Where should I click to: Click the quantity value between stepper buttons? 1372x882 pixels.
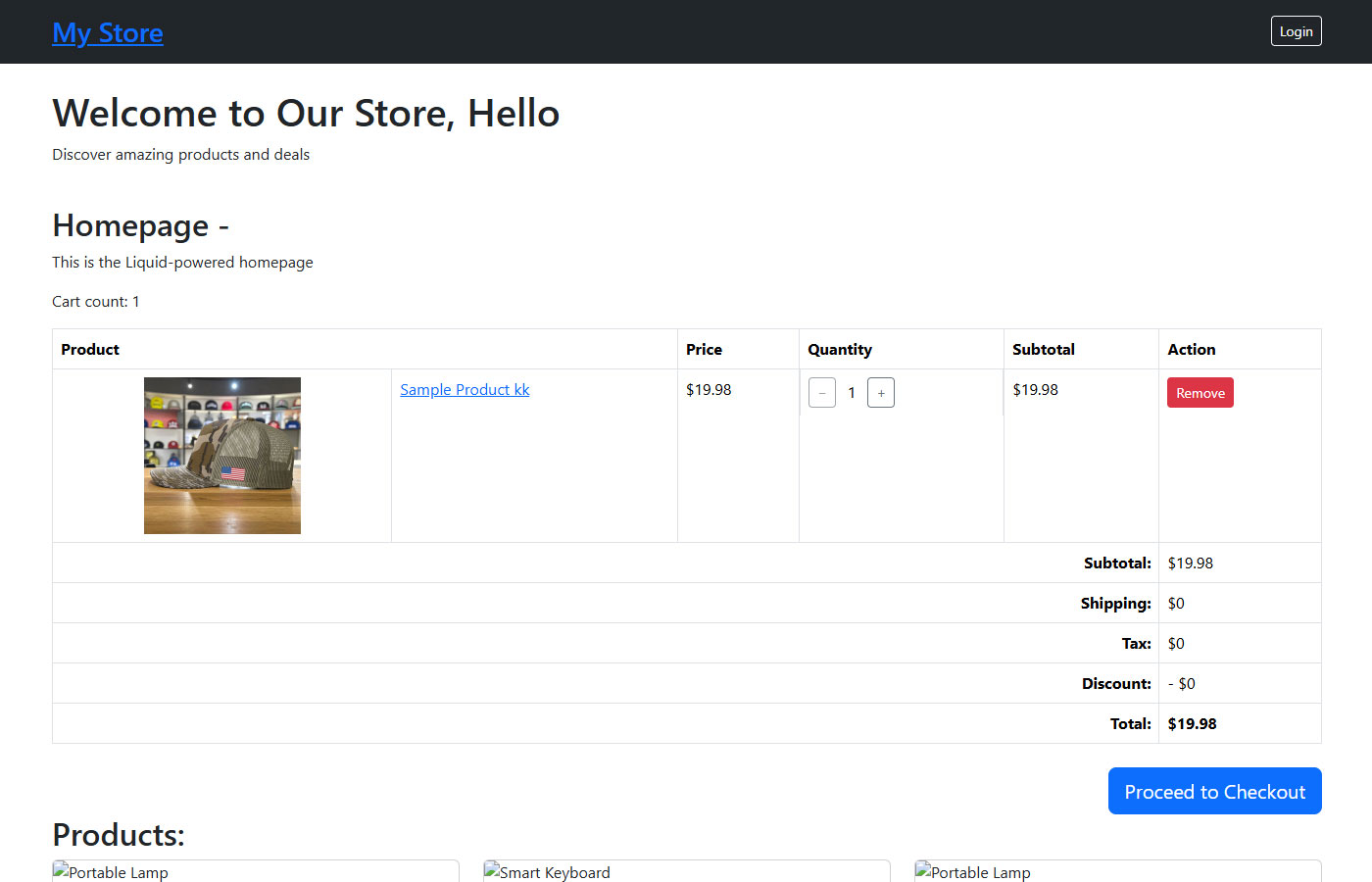pos(852,393)
